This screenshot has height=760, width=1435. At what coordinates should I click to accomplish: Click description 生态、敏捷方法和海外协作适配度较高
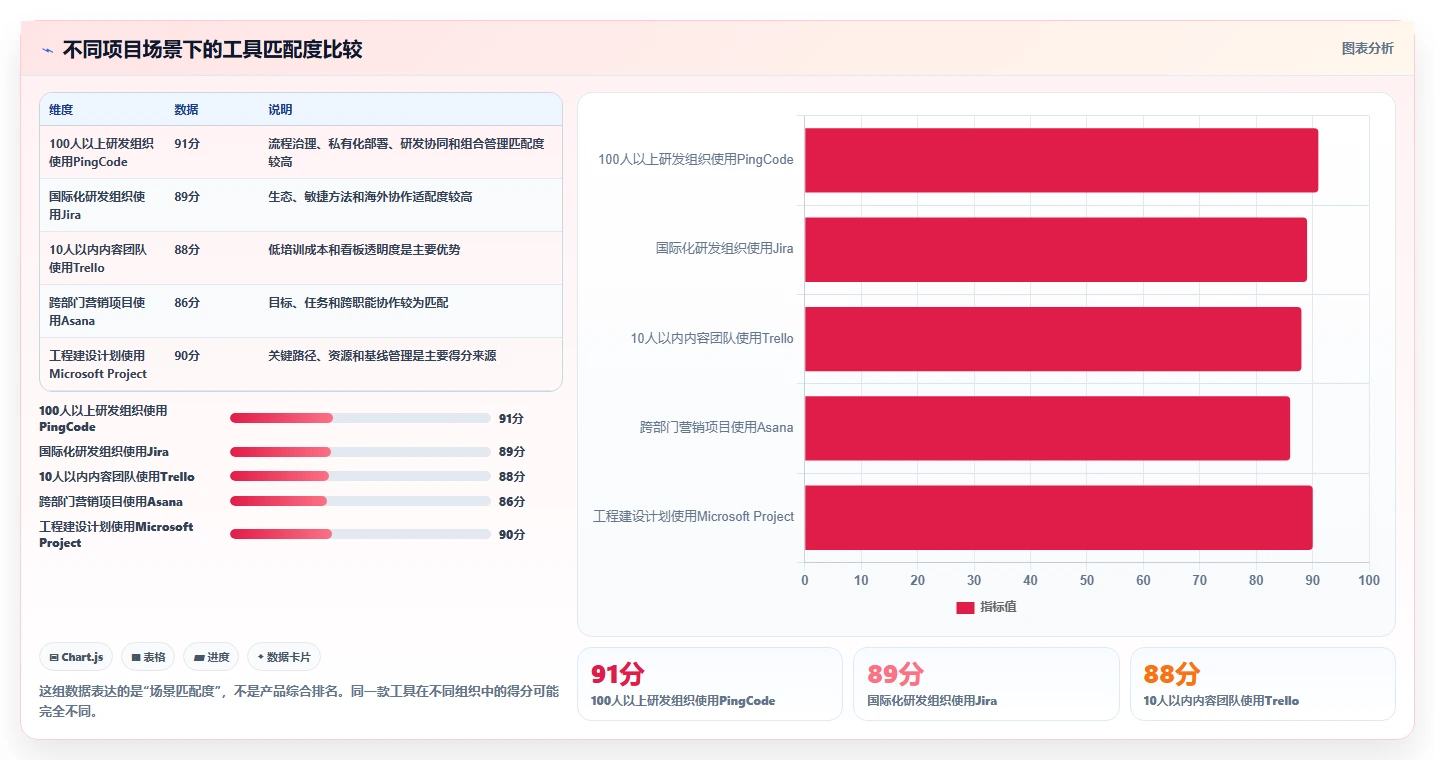coord(370,197)
